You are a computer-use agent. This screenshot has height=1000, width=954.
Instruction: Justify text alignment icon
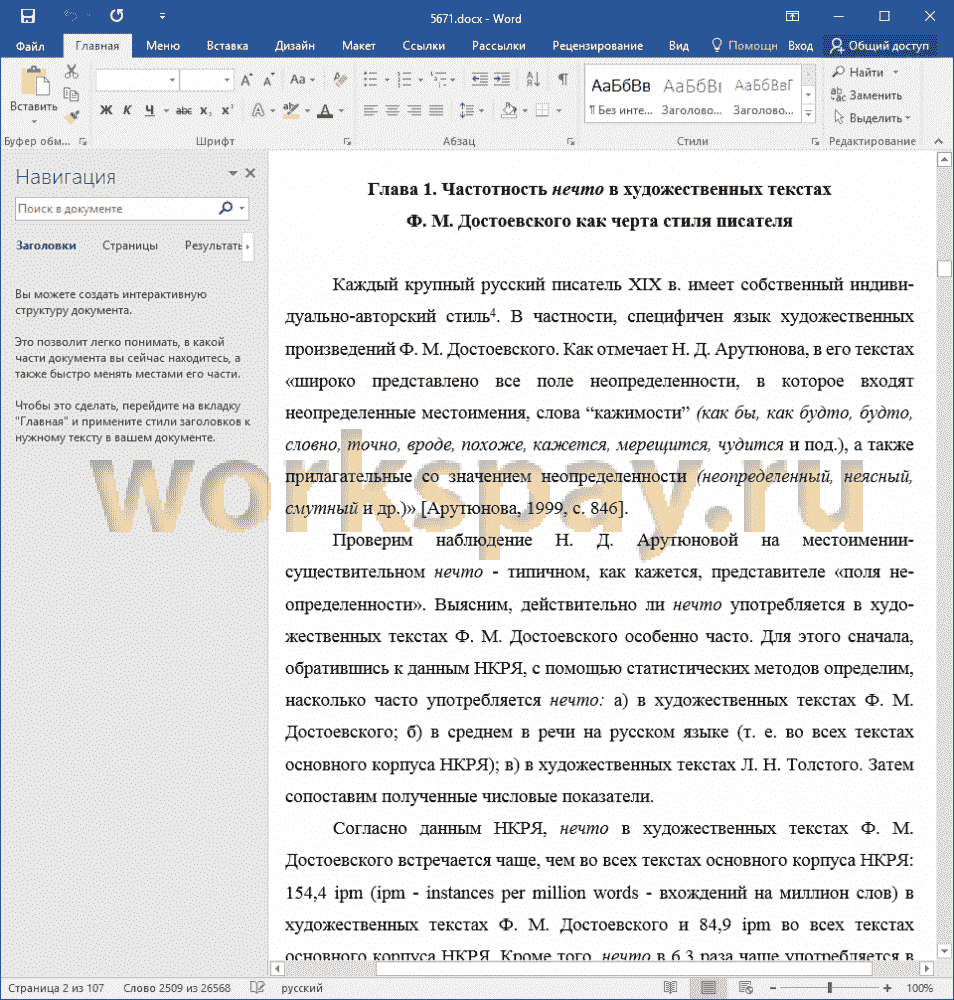(x=436, y=110)
